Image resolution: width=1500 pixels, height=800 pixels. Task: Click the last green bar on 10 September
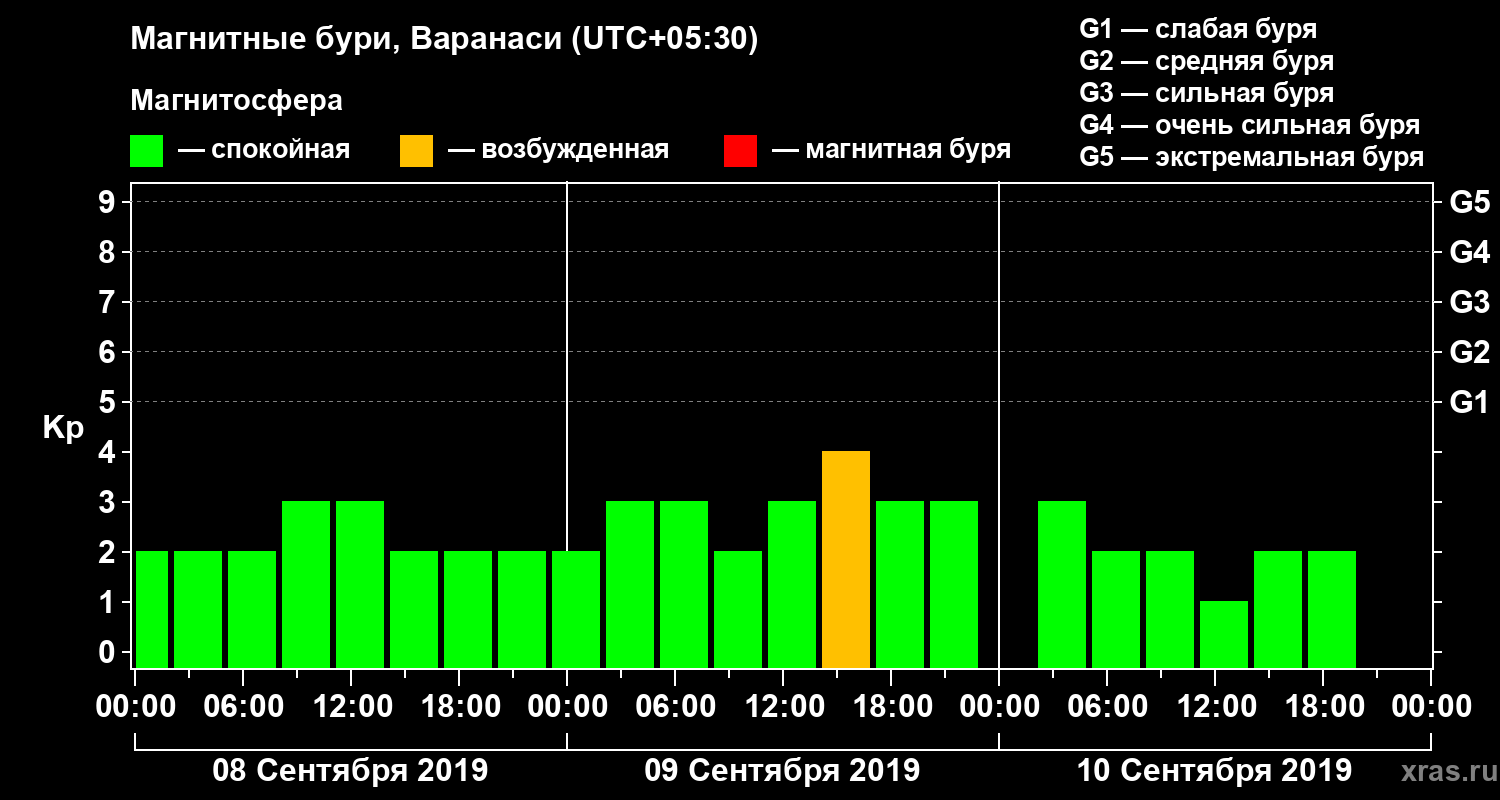pyautogui.click(x=1332, y=610)
